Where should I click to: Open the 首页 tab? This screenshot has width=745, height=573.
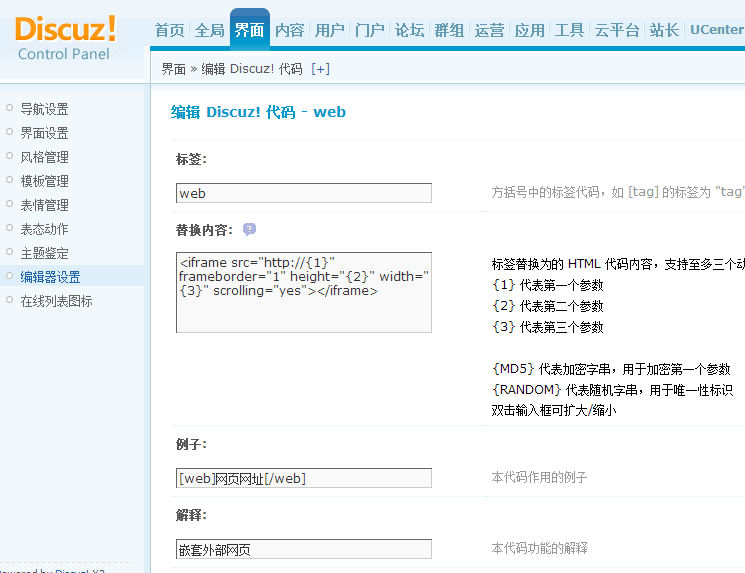coord(170,30)
